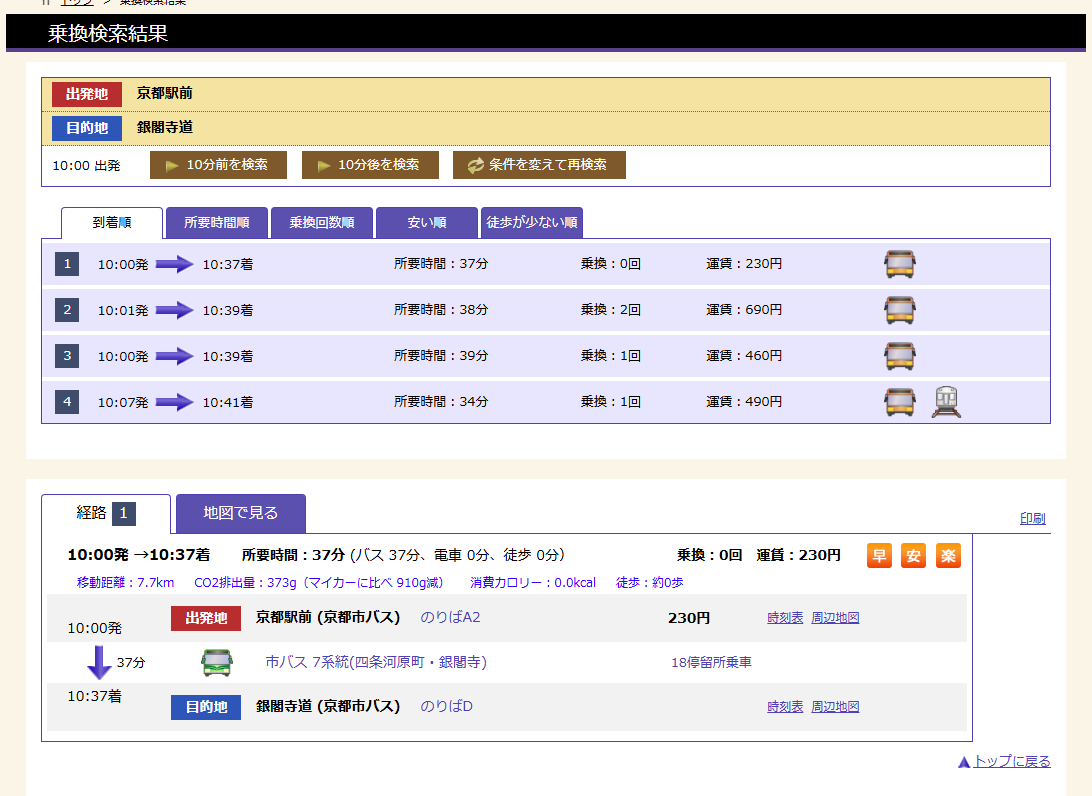Click the bus icon in route 2 row
This screenshot has width=1092, height=796.
899,310
